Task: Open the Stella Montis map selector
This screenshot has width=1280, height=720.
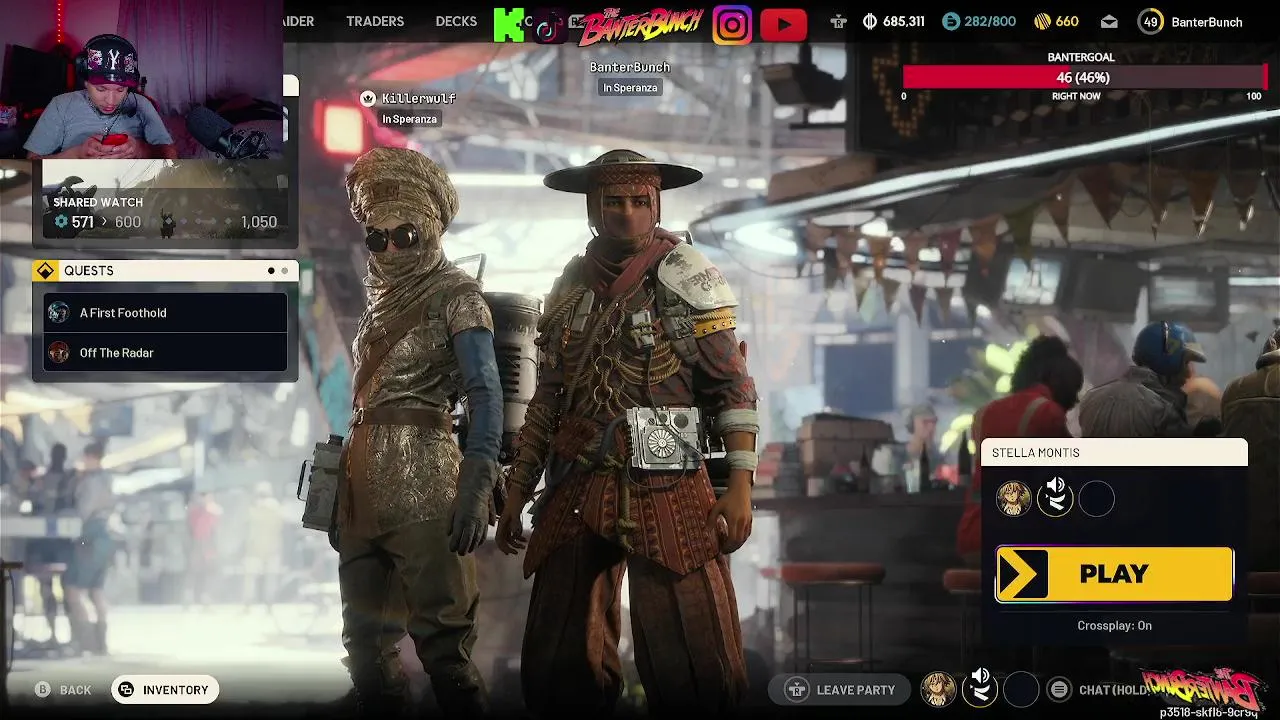Action: [1114, 453]
